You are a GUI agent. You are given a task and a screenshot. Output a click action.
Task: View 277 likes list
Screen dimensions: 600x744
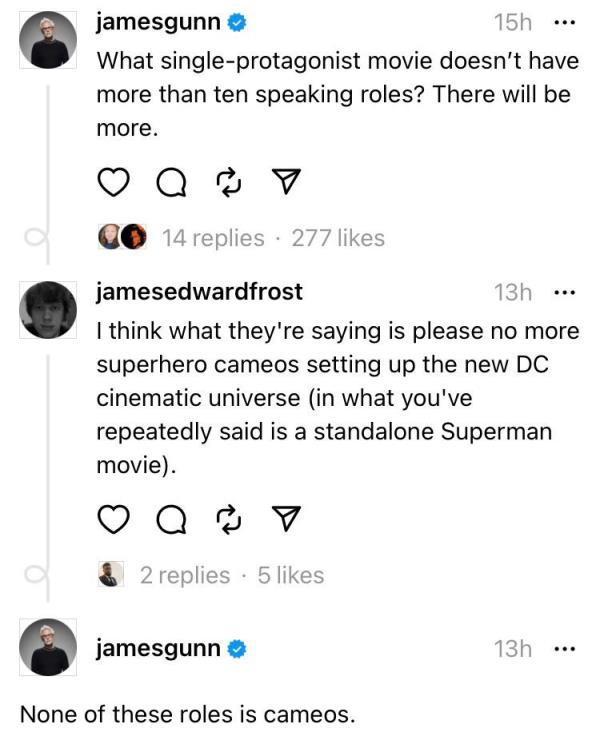(x=338, y=238)
